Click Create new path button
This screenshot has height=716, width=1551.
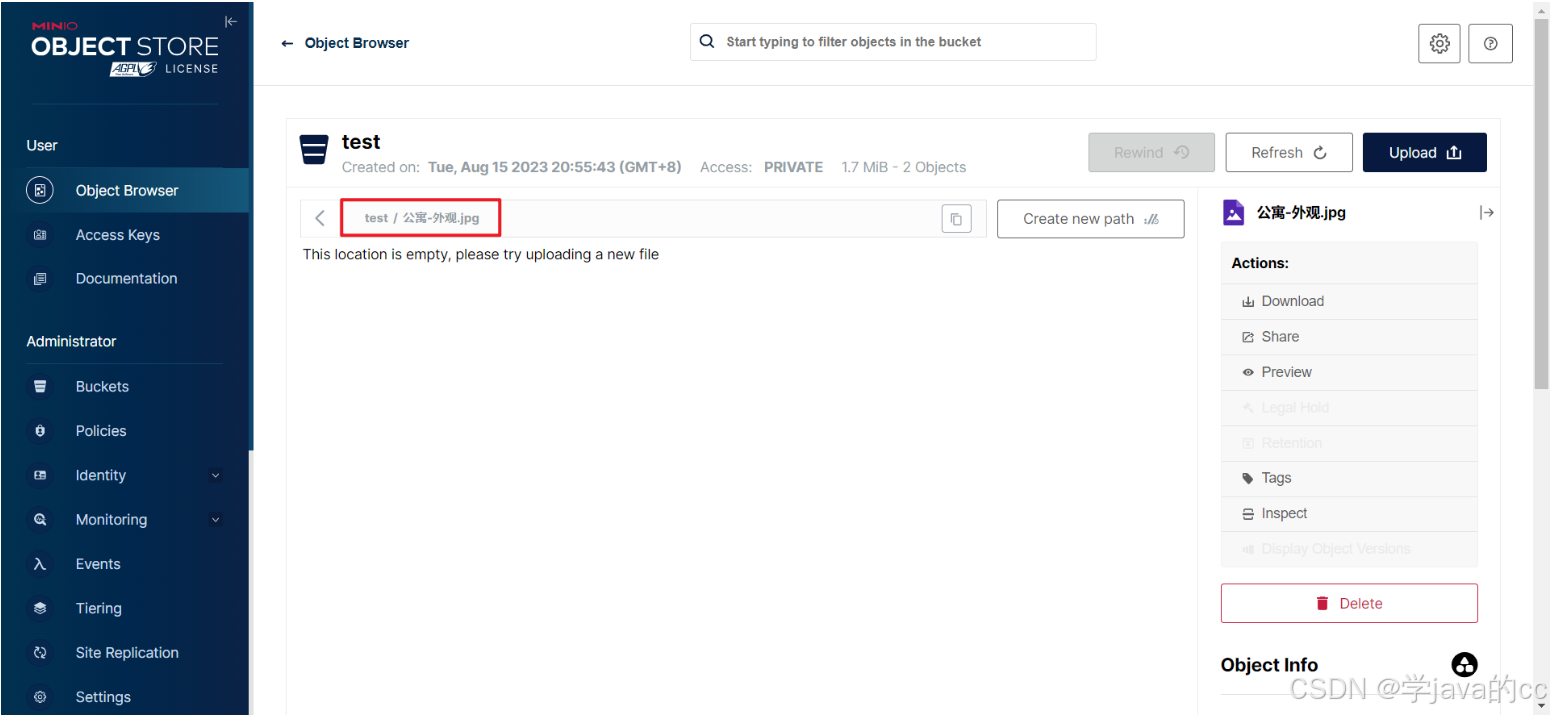1091,219
